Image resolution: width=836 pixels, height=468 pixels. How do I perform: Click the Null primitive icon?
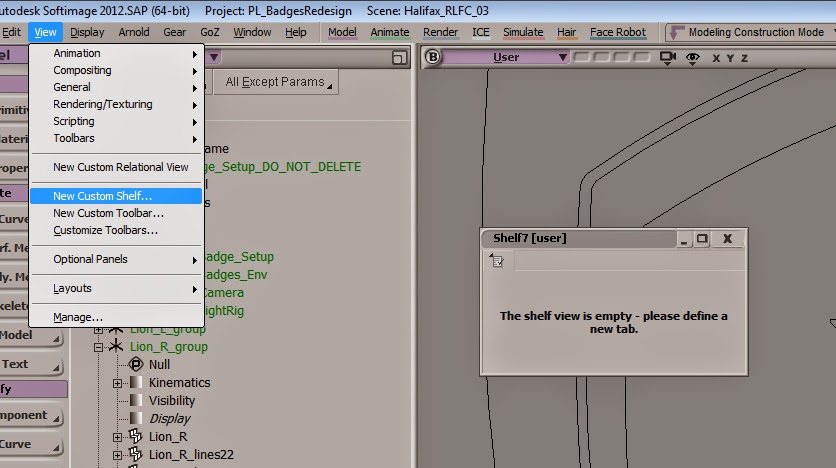(x=136, y=365)
